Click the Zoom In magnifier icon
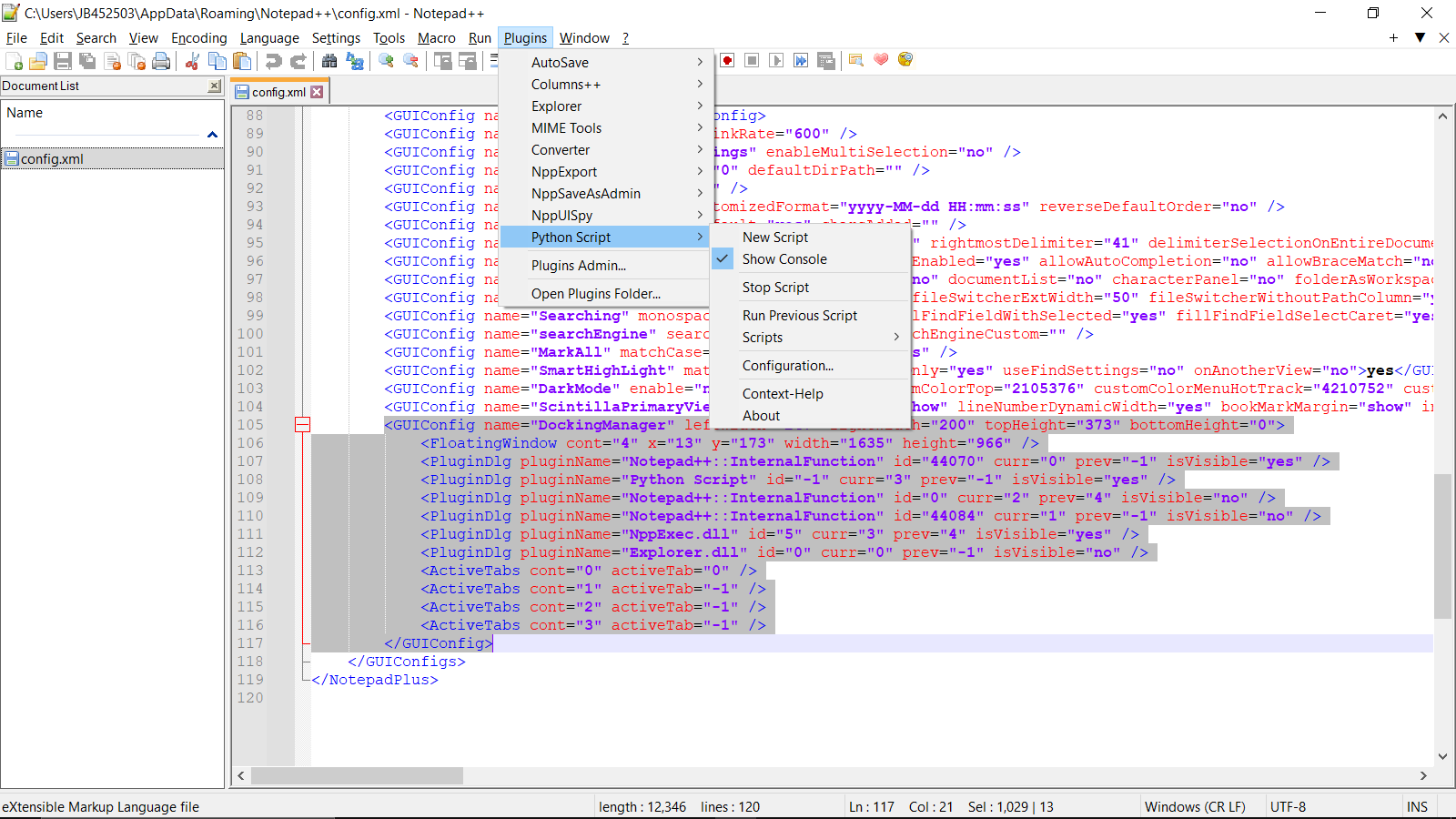 click(x=387, y=61)
